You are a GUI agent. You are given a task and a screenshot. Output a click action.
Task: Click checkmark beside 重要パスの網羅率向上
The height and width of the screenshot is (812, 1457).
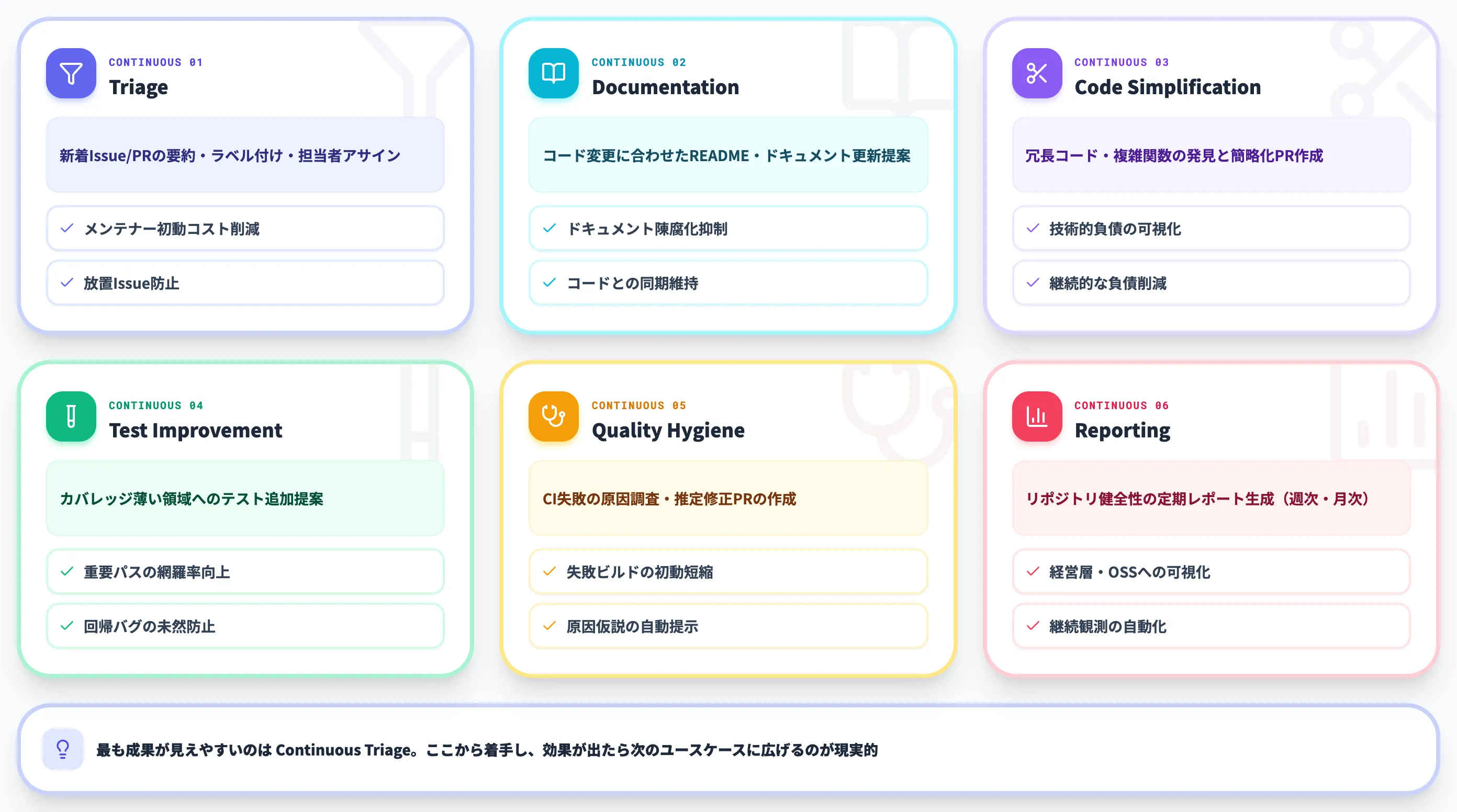click(67, 572)
